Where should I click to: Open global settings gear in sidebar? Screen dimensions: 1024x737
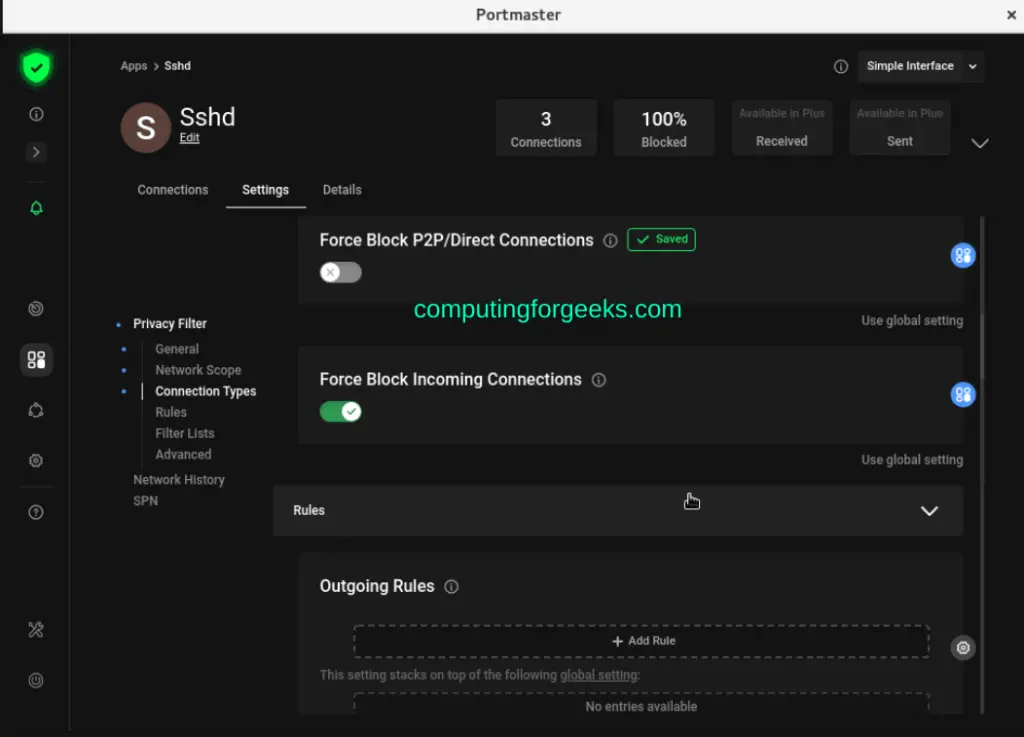tap(36, 461)
